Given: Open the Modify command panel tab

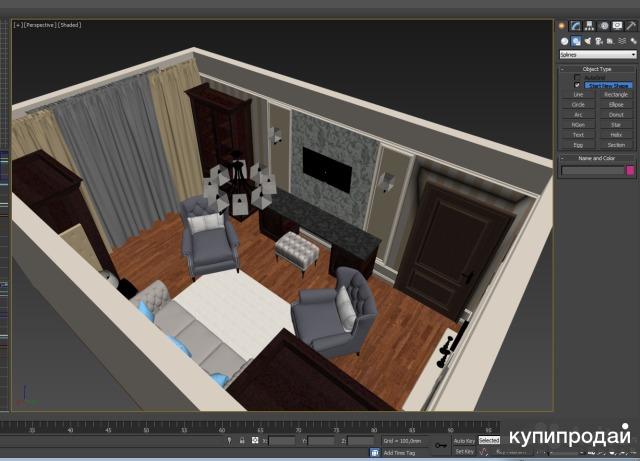Looking at the screenshot, I should coord(576,25).
